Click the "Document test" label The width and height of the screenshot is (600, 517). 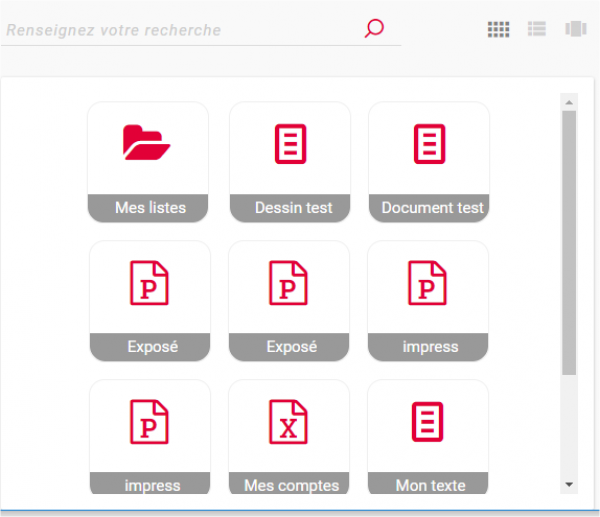[432, 208]
